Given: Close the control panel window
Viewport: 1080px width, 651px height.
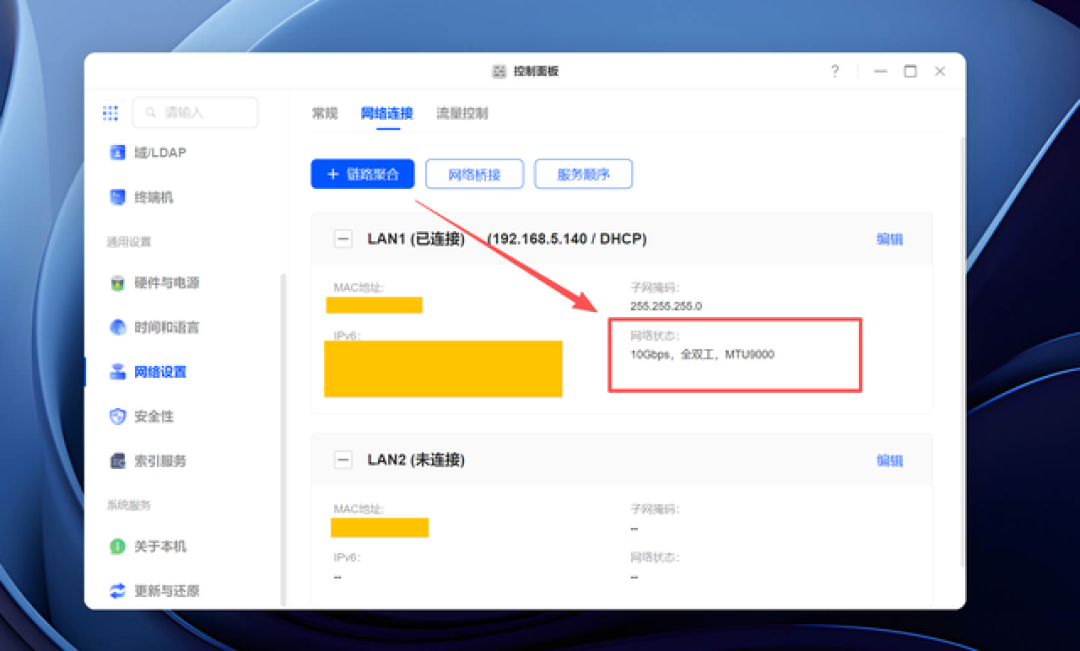Looking at the screenshot, I should (939, 71).
